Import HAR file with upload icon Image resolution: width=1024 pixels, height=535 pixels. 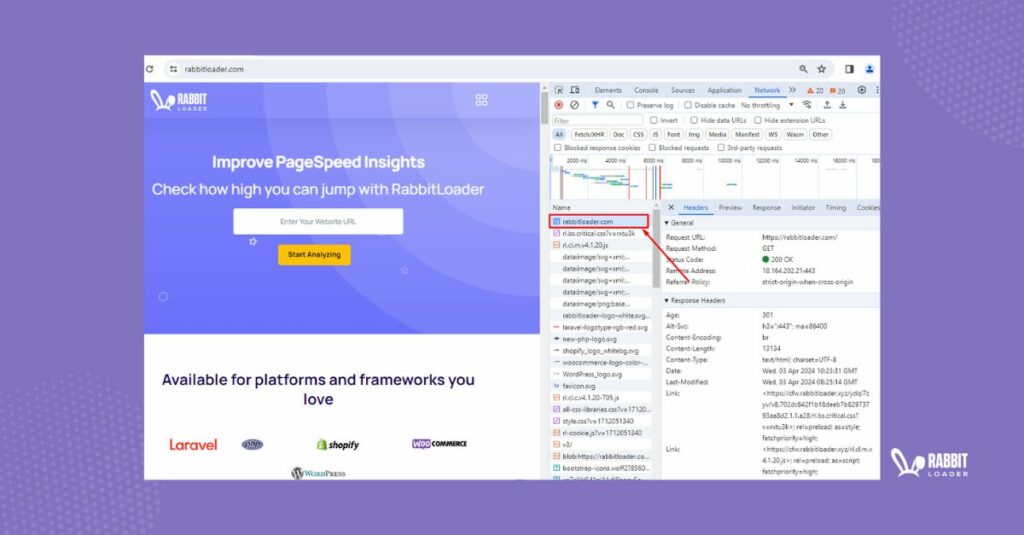tap(827, 105)
